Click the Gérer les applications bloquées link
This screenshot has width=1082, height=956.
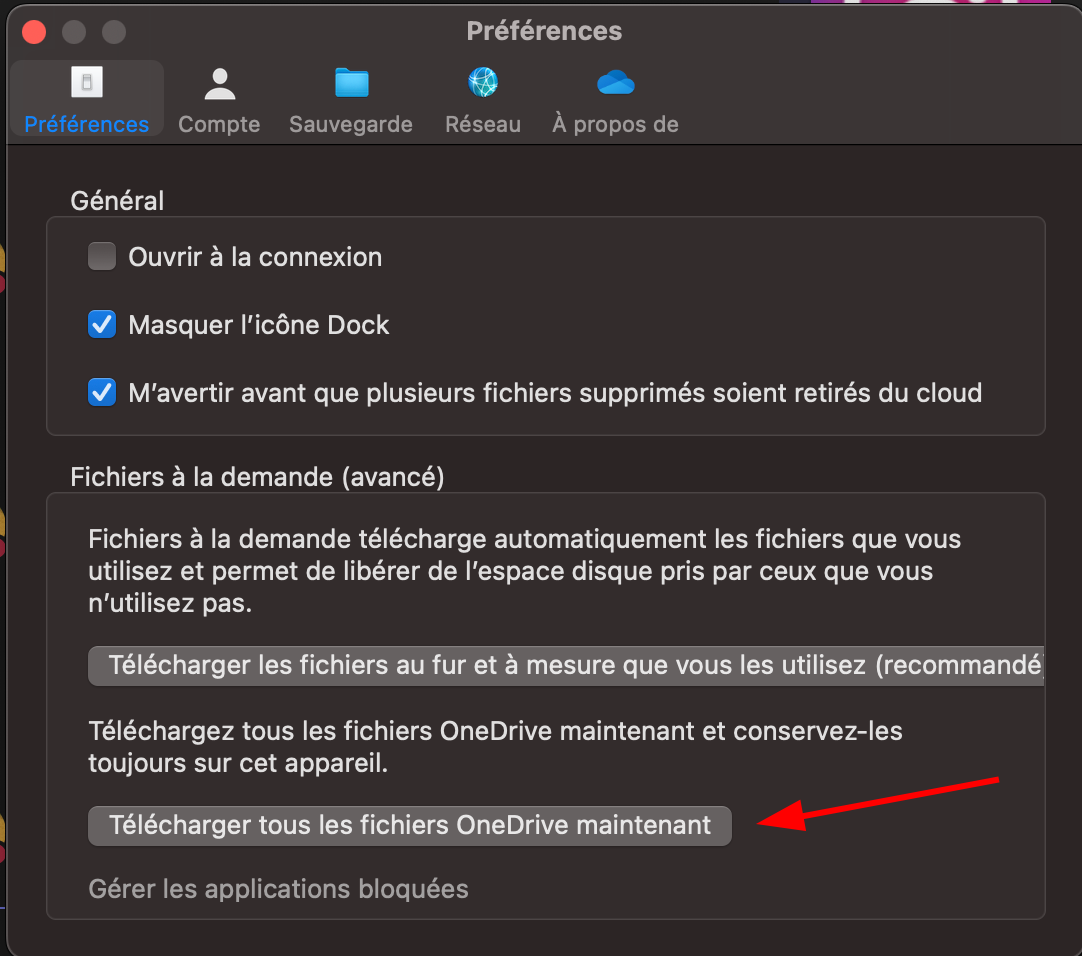pos(278,888)
